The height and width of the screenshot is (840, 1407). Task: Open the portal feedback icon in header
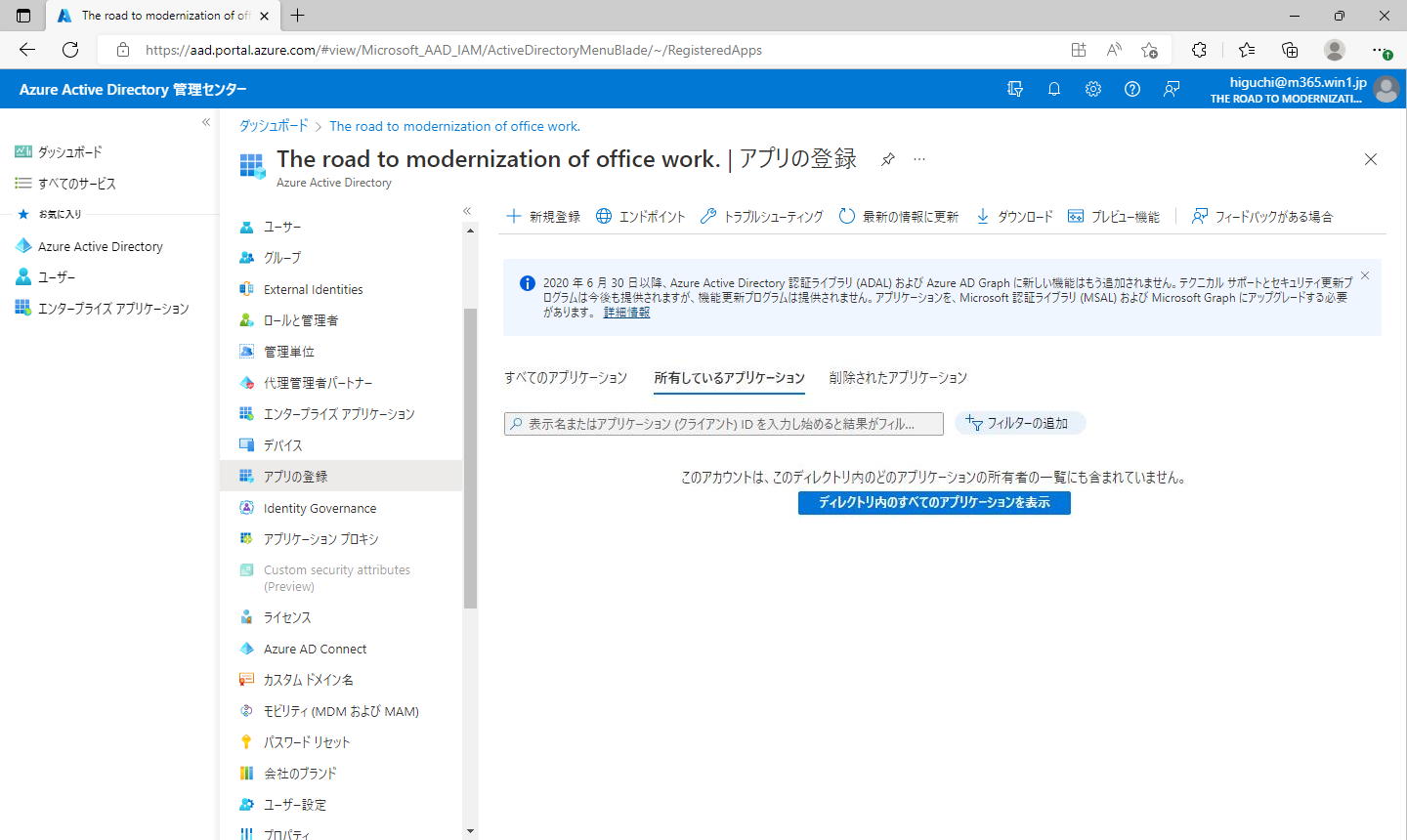tap(1172, 89)
